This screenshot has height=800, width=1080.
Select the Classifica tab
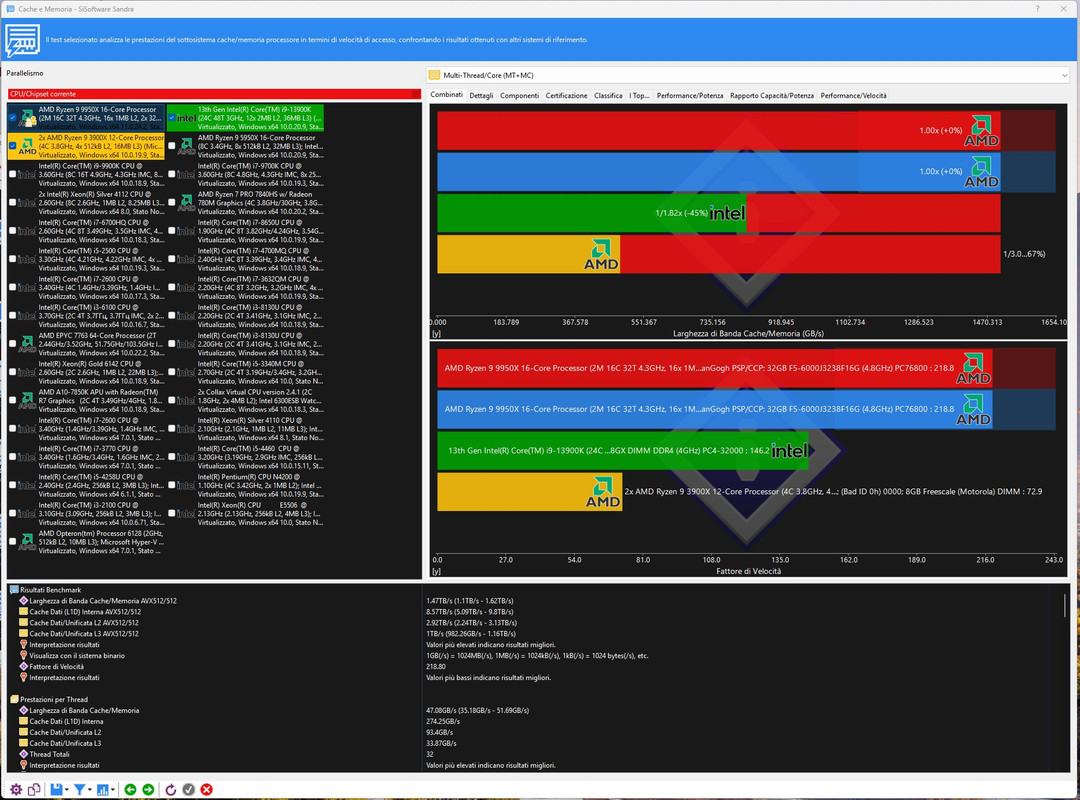tap(608, 96)
